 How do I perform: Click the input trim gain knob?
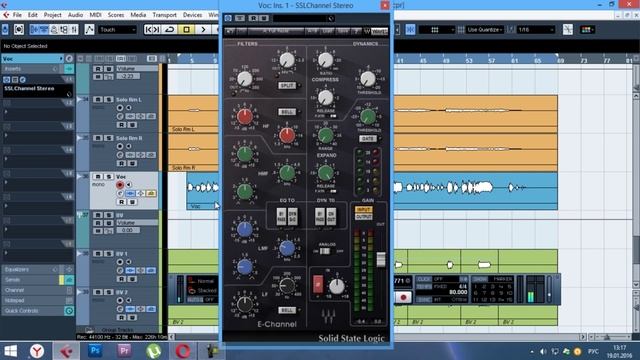tap(337, 287)
